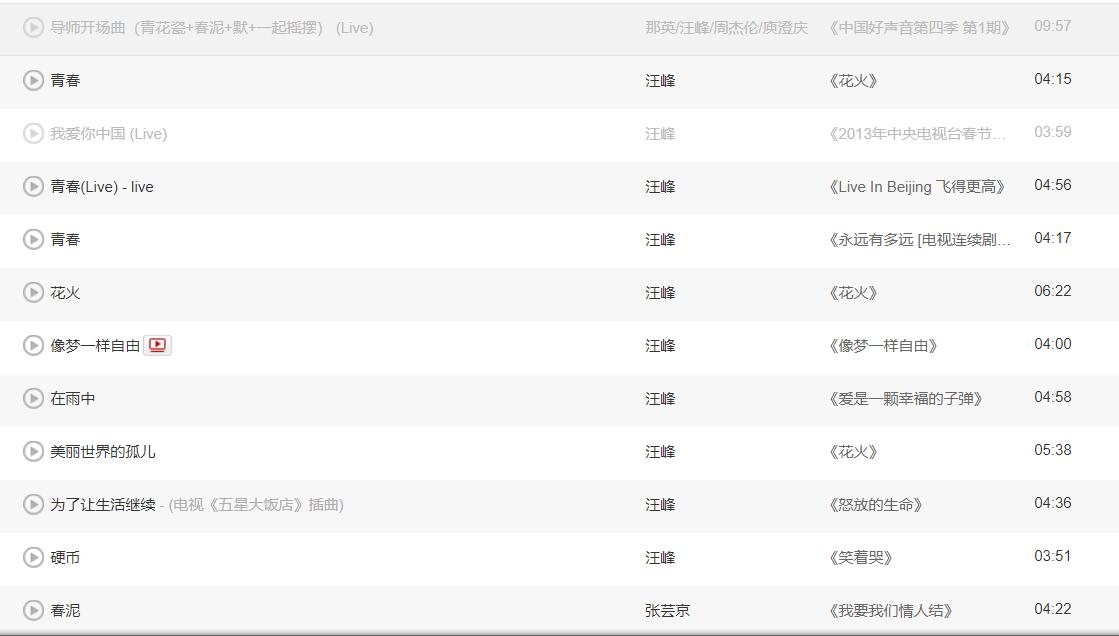Image resolution: width=1119 pixels, height=636 pixels.
Task: Open song title 硬币
Action: click(x=65, y=557)
